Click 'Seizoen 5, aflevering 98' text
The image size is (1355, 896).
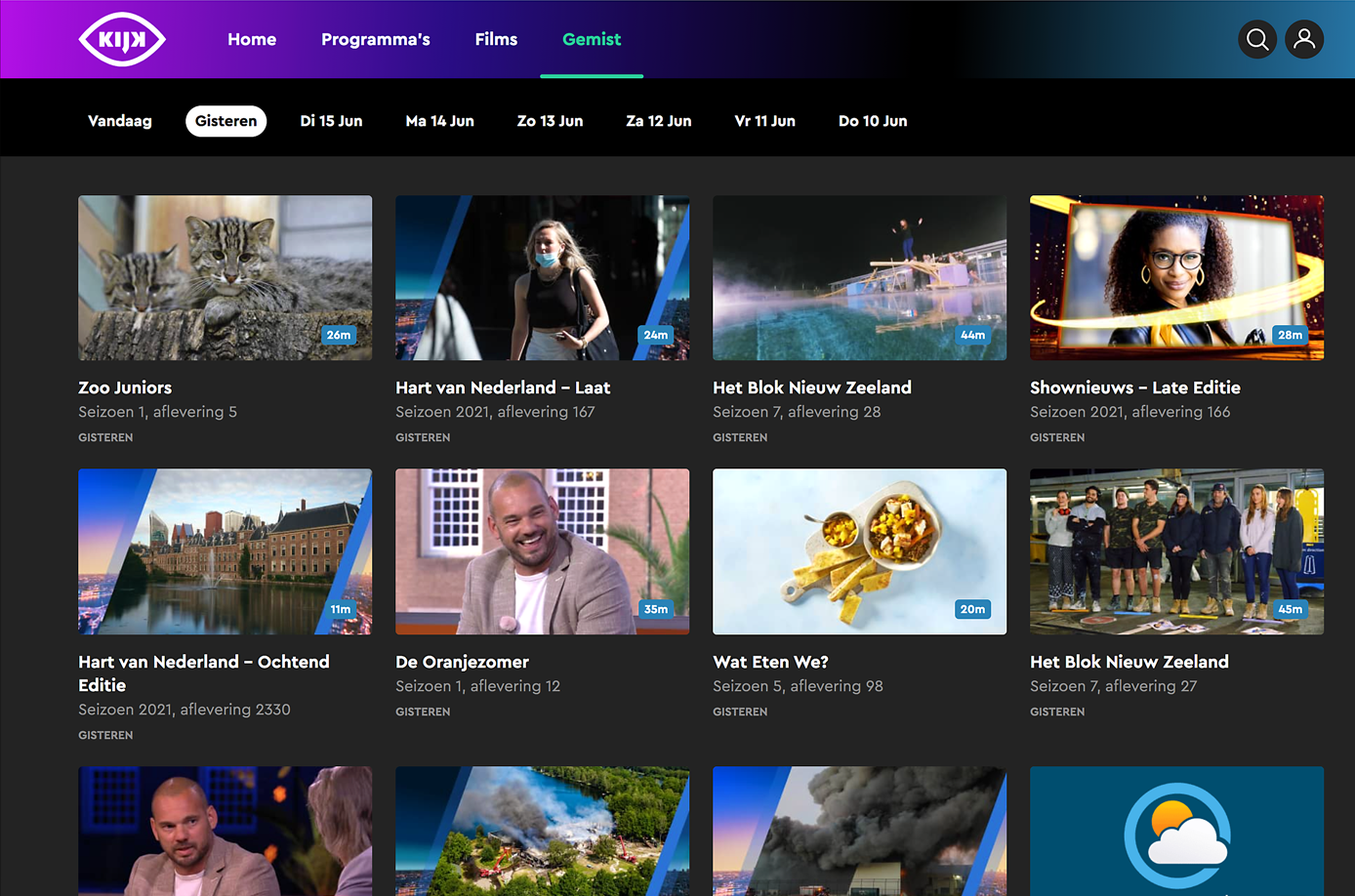(x=798, y=686)
